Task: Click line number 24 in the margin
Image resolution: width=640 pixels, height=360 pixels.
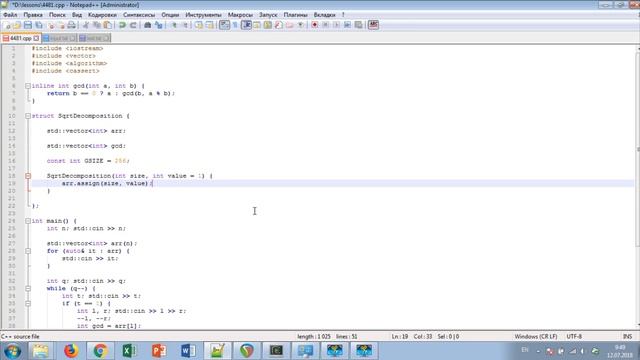Action: pos(11,221)
